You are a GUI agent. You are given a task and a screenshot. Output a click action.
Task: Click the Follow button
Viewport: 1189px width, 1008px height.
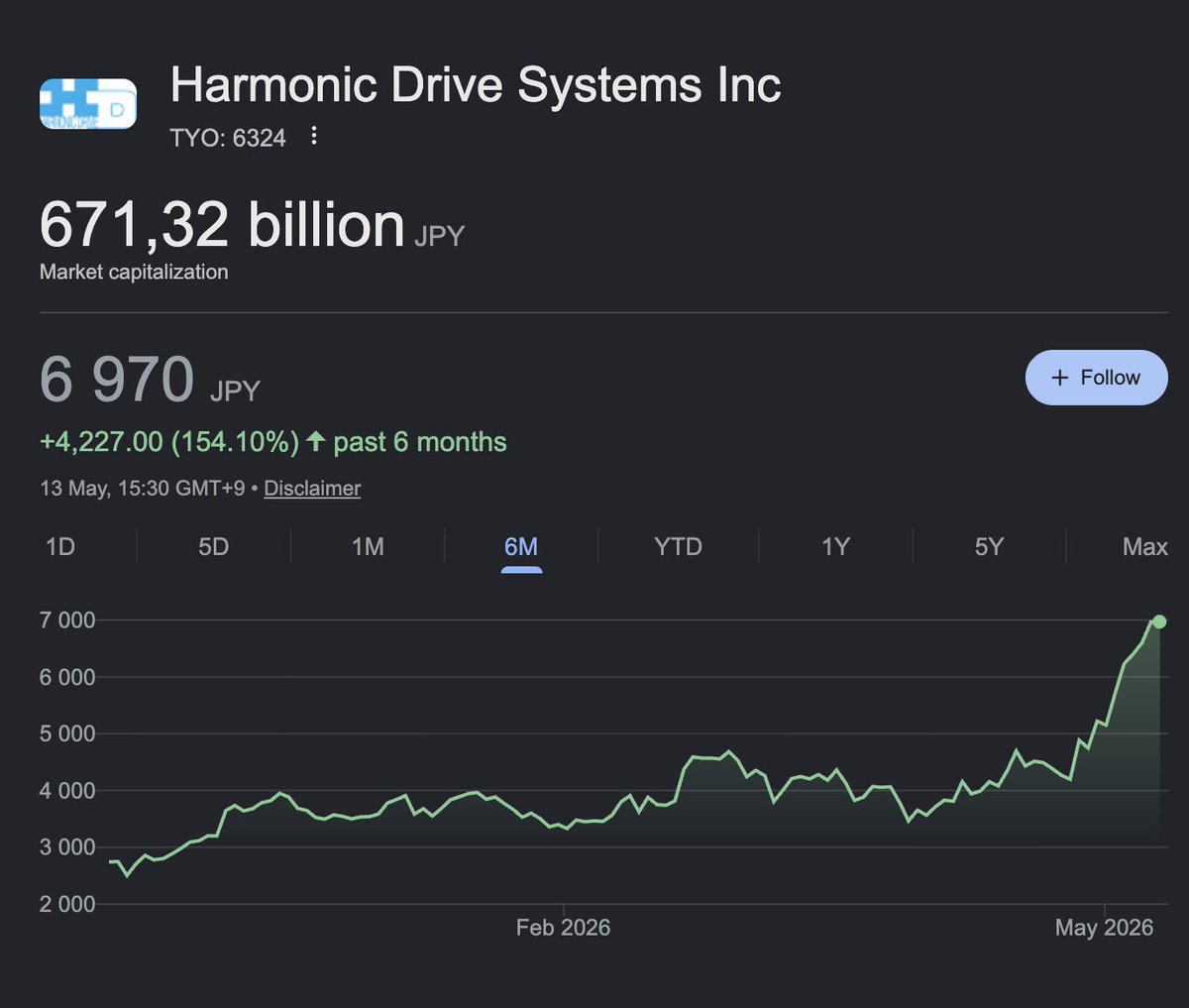pos(1096,378)
